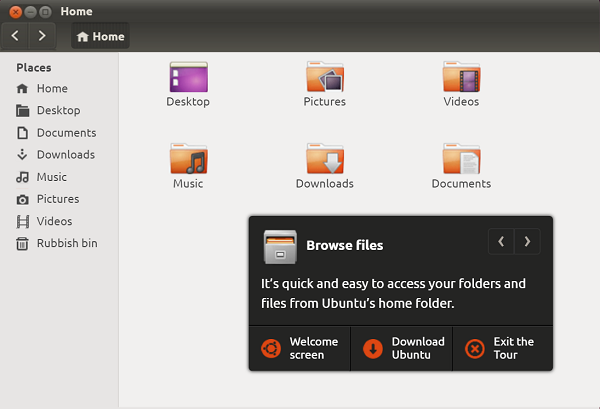Image resolution: width=600 pixels, height=409 pixels.
Task: Click the Music note icon in sidebar
Action: click(x=22, y=177)
